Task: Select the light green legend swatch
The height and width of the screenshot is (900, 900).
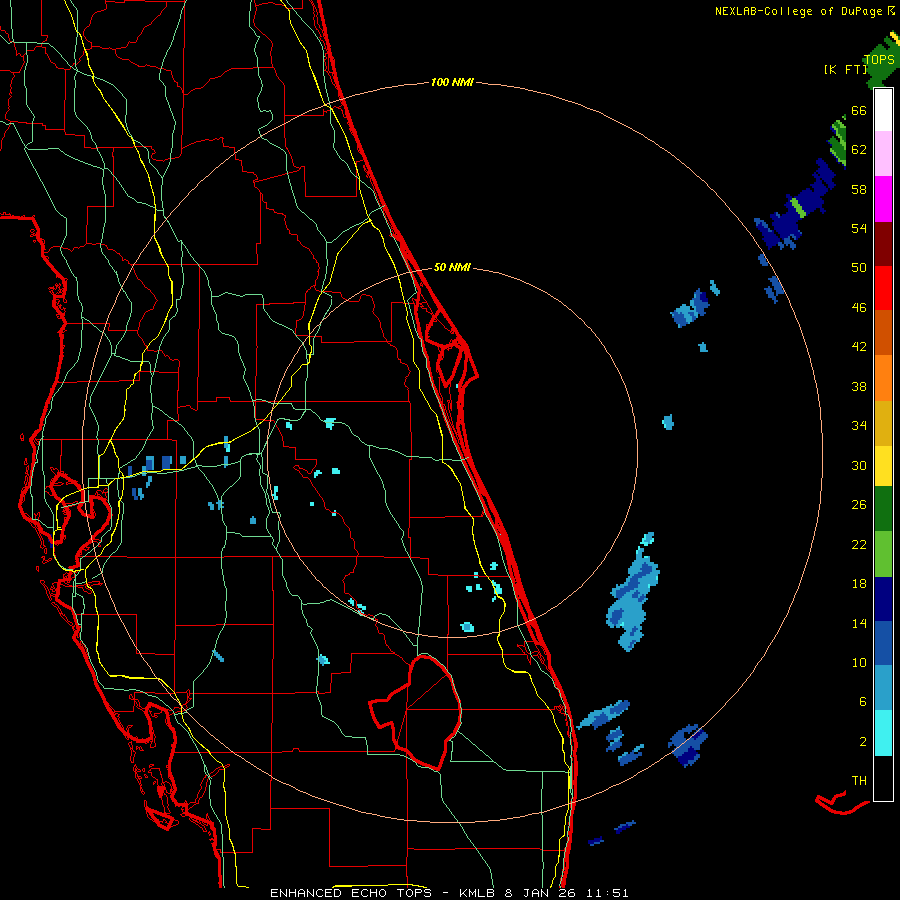Action: [x=883, y=554]
